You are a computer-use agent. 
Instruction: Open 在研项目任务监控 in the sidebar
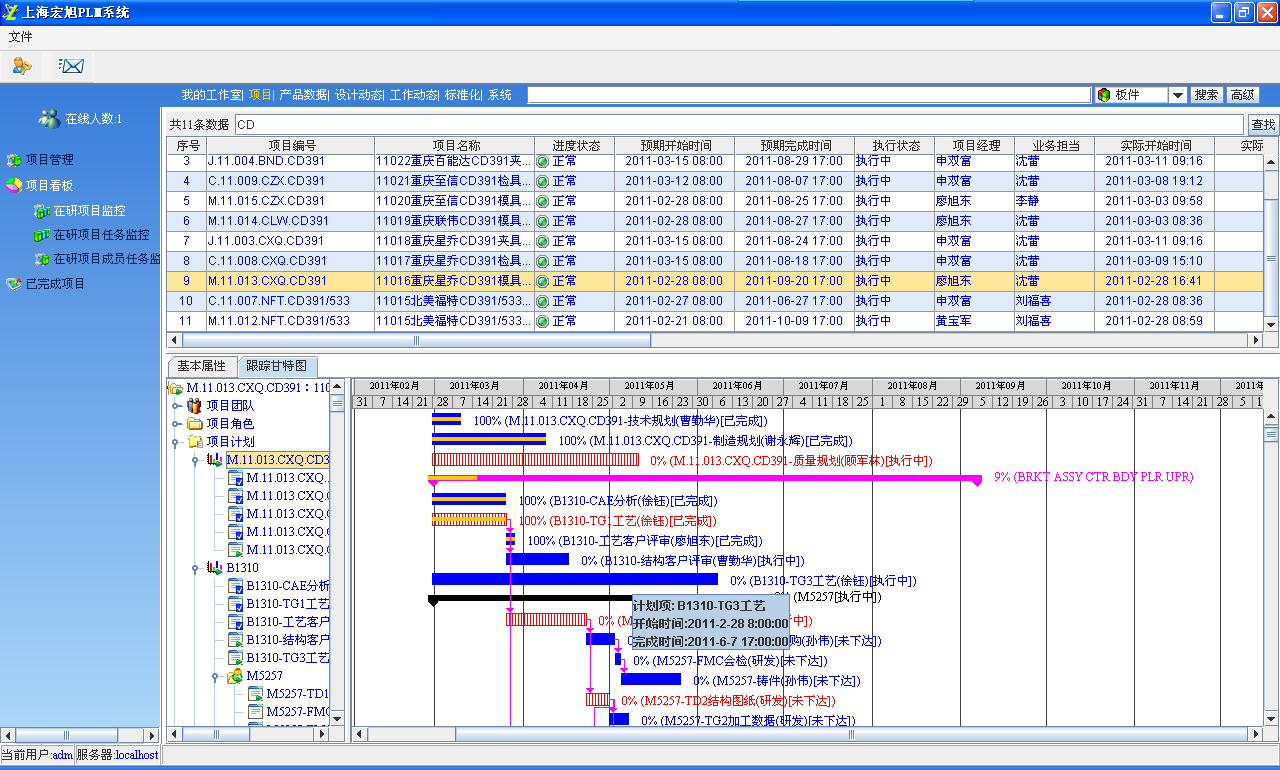coord(100,235)
